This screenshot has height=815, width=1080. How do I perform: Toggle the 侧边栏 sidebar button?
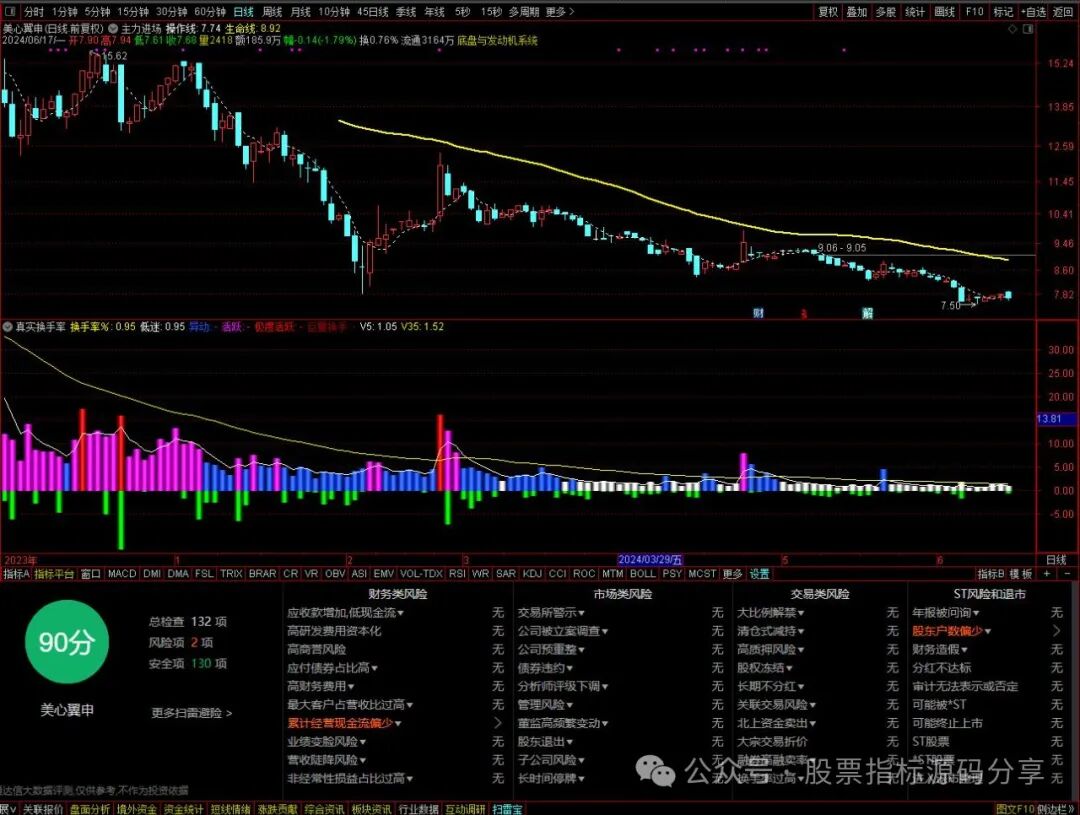pos(1056,809)
